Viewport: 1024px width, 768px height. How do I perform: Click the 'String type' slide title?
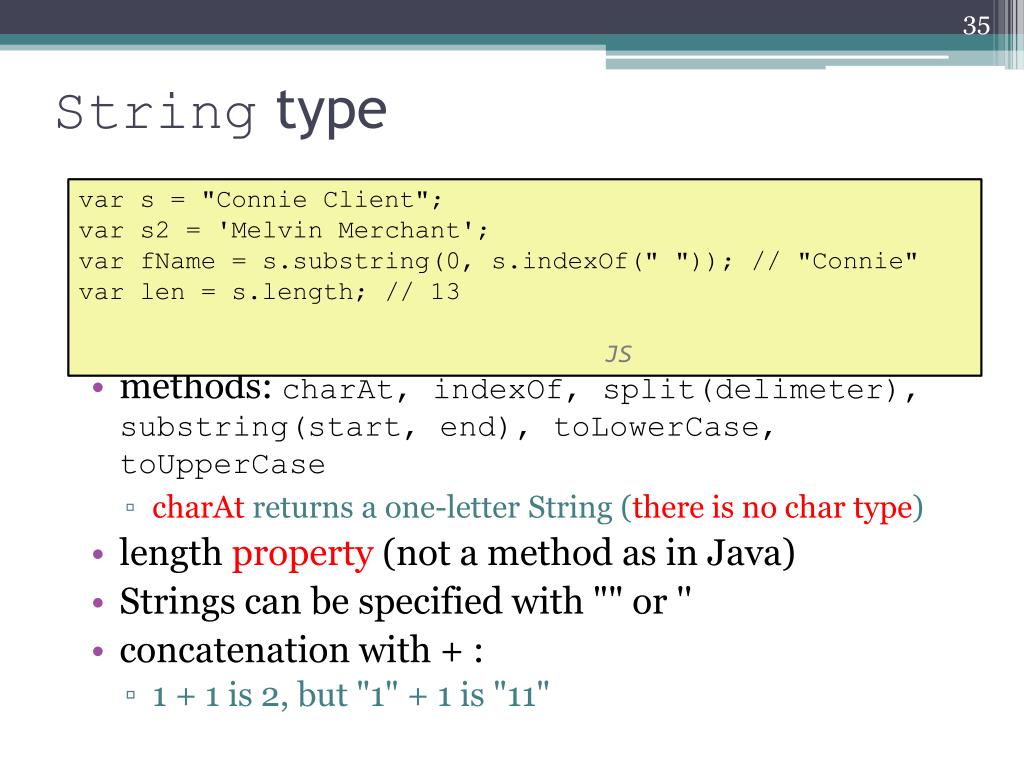tap(221, 112)
